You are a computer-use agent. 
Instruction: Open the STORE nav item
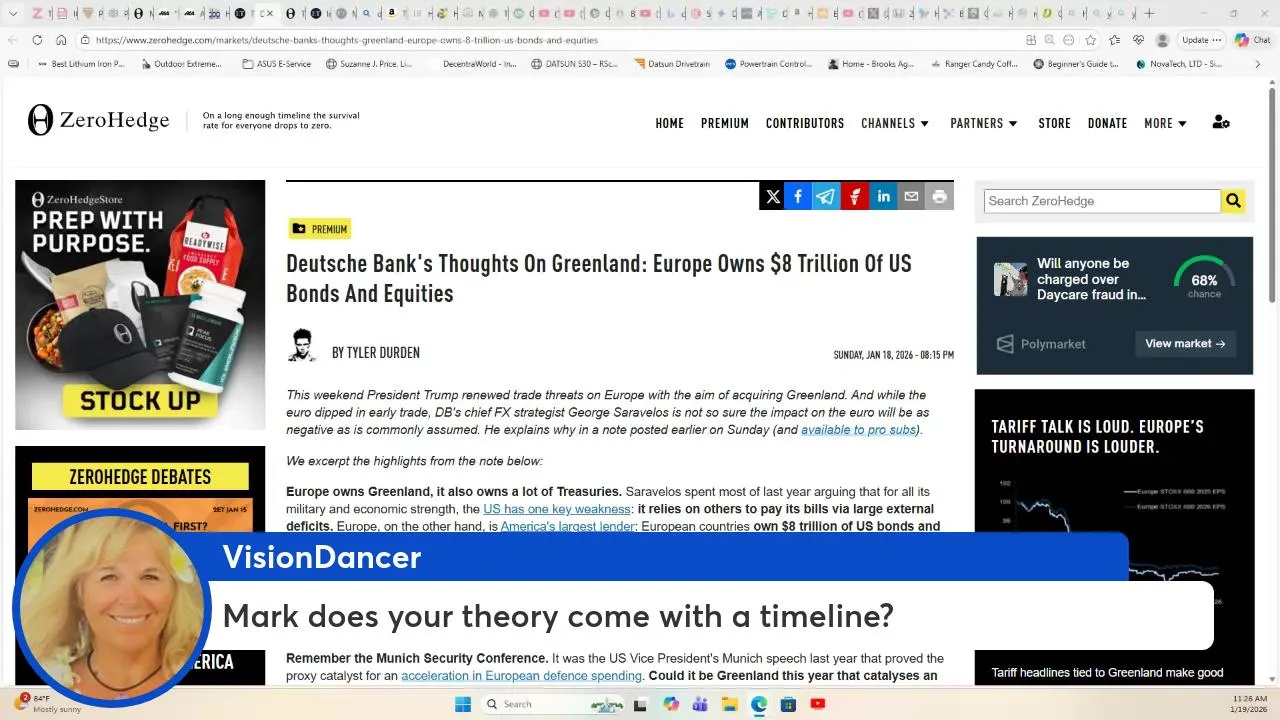coord(1054,123)
